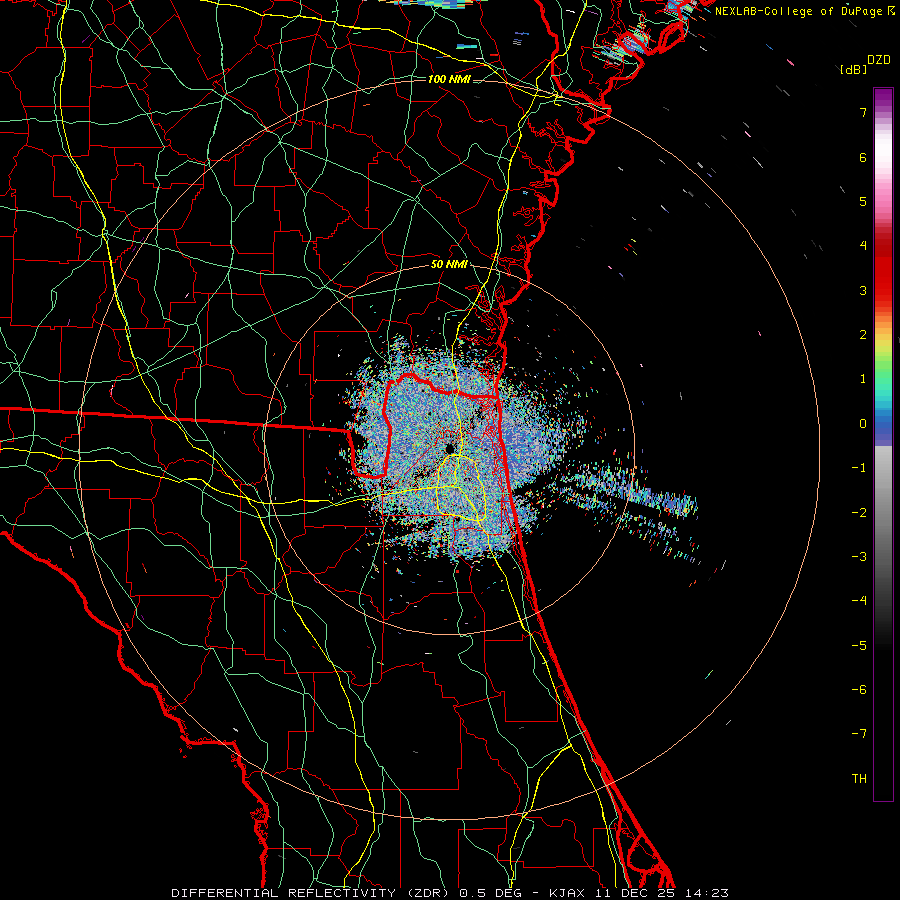
Task: Click the [dB] unit label
Action: tap(853, 69)
